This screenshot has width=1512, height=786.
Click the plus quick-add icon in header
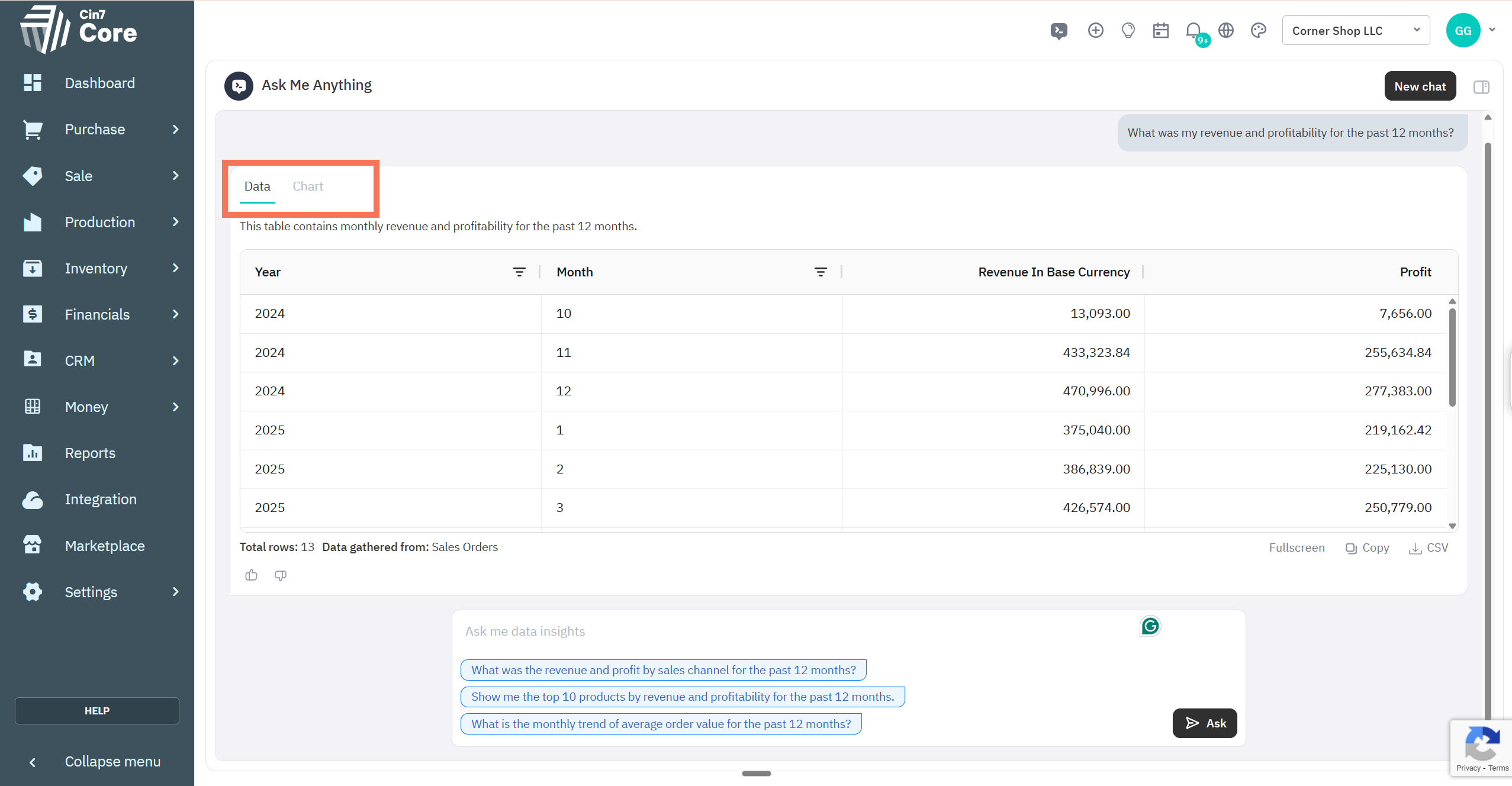click(1096, 30)
